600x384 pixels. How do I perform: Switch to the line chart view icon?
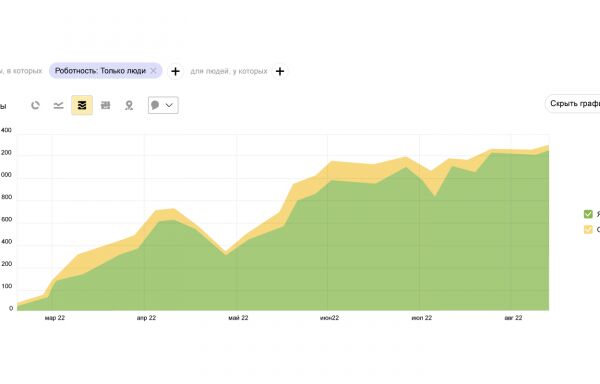[58, 105]
